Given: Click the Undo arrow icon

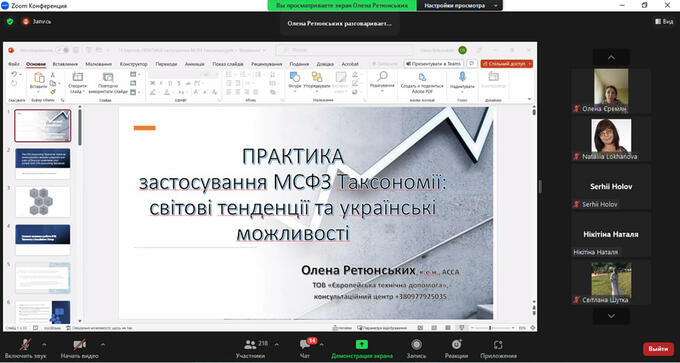Looking at the screenshot, I should [14, 75].
